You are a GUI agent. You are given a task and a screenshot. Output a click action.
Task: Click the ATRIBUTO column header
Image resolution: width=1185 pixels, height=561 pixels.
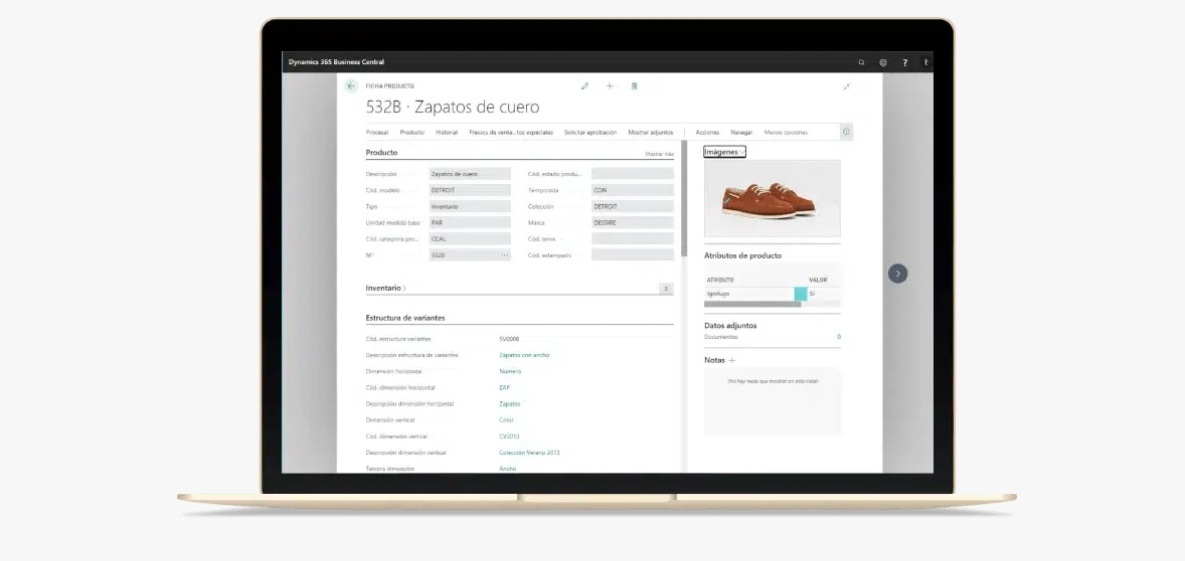pos(720,280)
